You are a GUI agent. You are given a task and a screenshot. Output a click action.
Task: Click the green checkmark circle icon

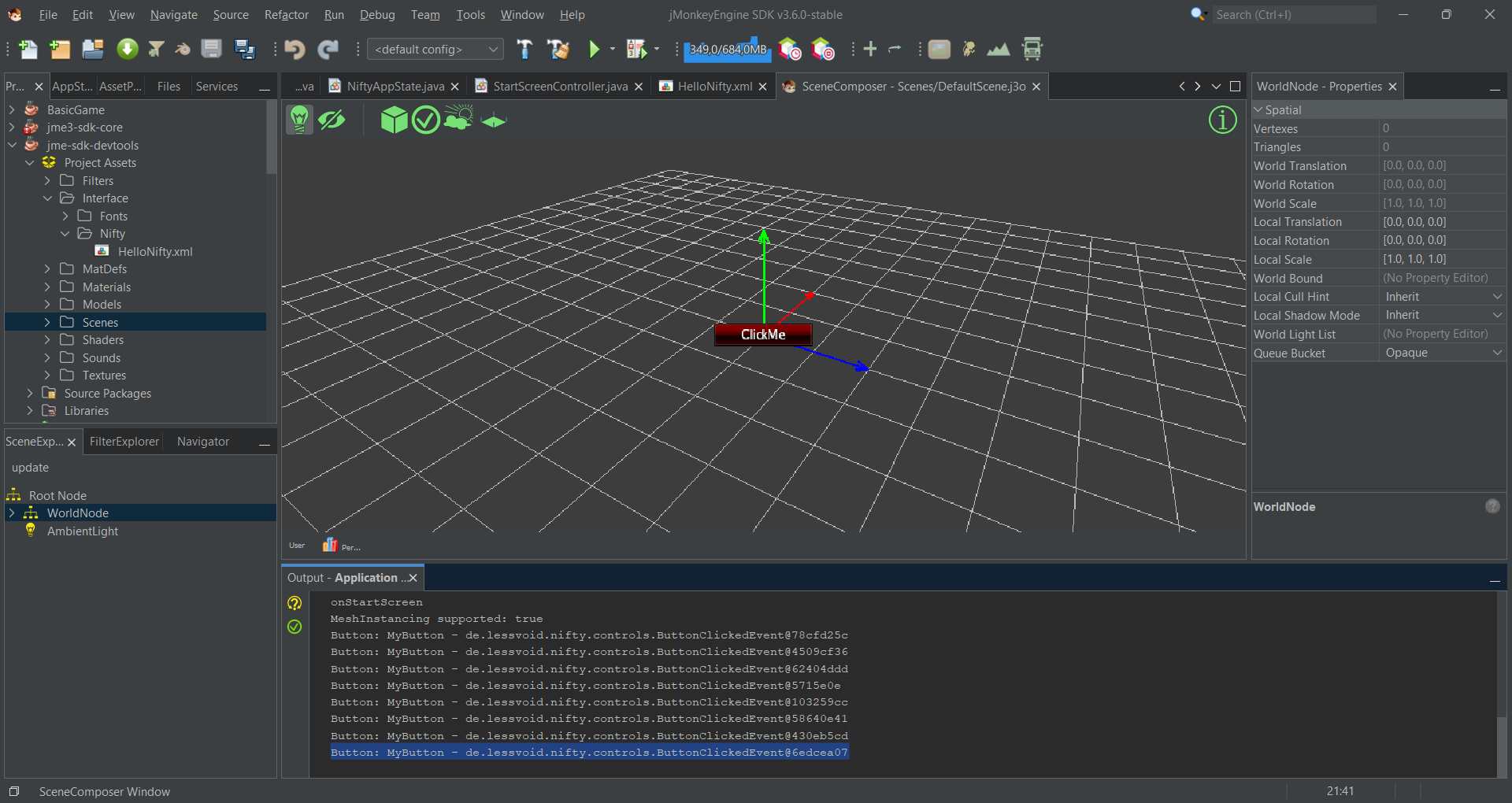pos(426,120)
